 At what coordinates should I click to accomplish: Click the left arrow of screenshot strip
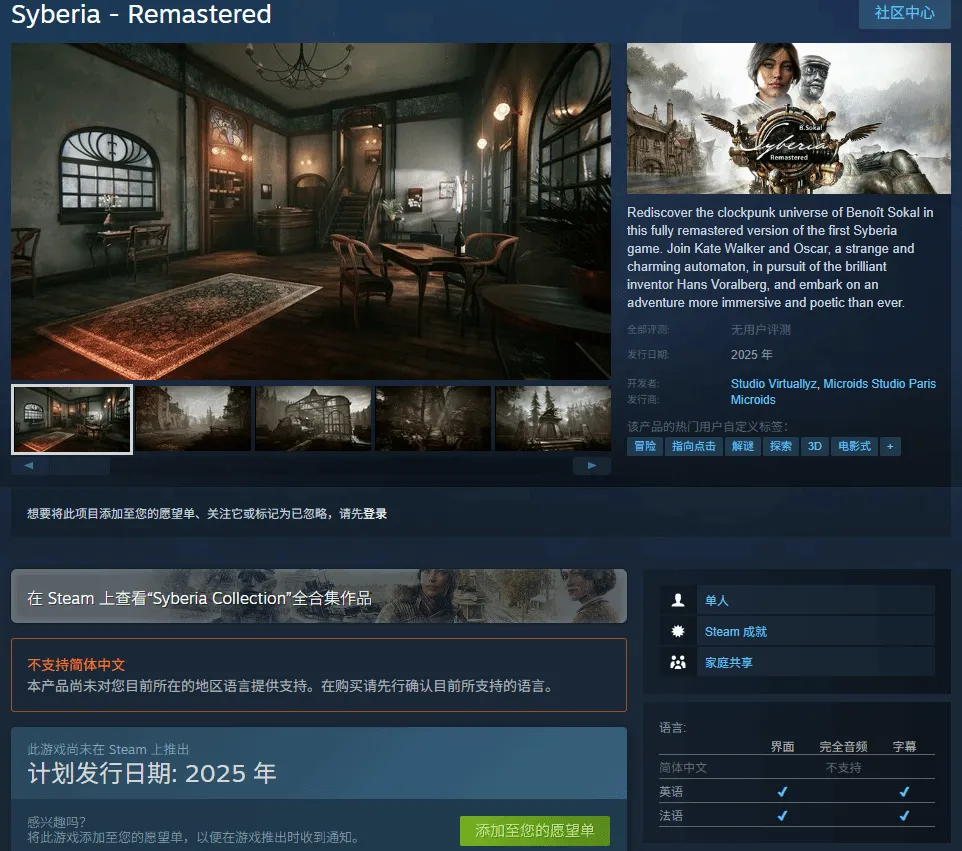coord(29,466)
